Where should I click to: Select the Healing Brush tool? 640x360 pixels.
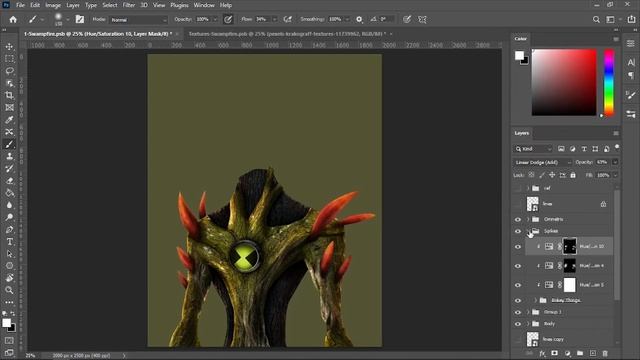pos(9,132)
